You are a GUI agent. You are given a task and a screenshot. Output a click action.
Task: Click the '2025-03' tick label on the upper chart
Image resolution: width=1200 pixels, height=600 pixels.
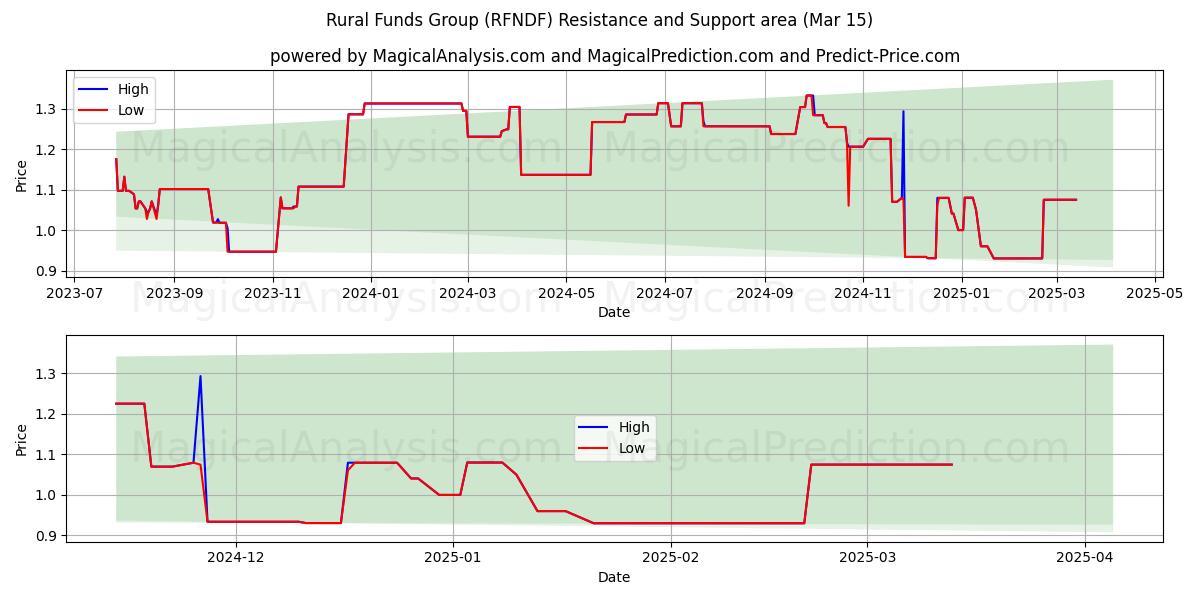click(x=1057, y=294)
